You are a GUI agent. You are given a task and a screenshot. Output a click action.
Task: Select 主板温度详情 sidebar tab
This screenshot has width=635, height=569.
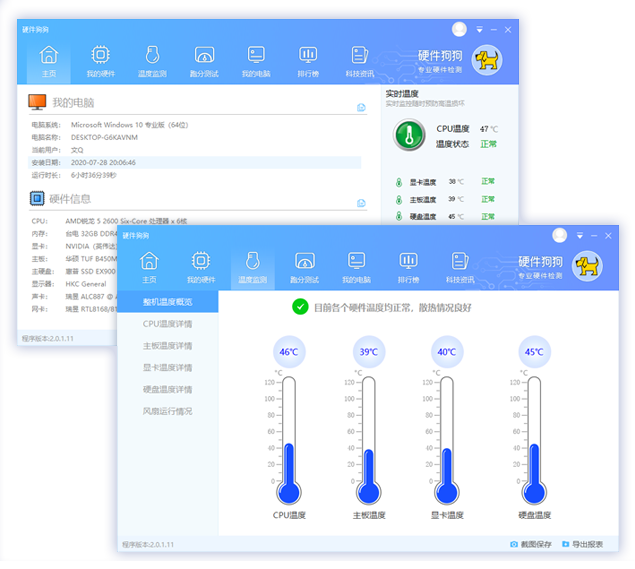[x=168, y=345]
